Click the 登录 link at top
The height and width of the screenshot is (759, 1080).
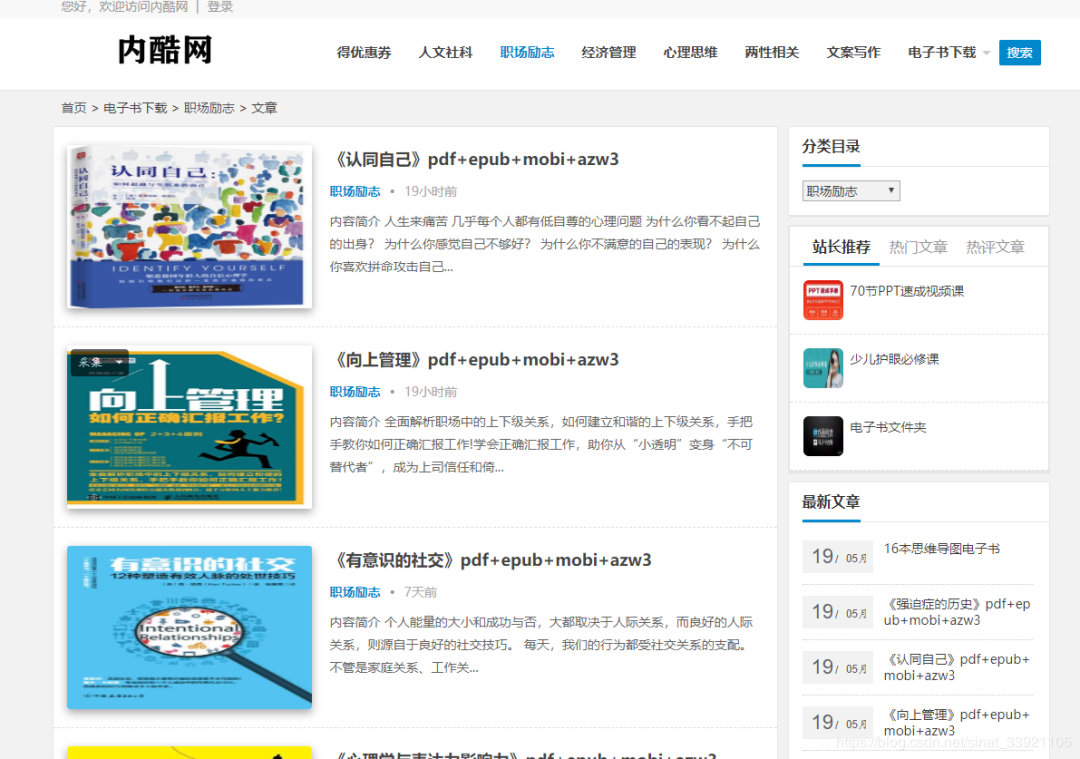tap(220, 7)
